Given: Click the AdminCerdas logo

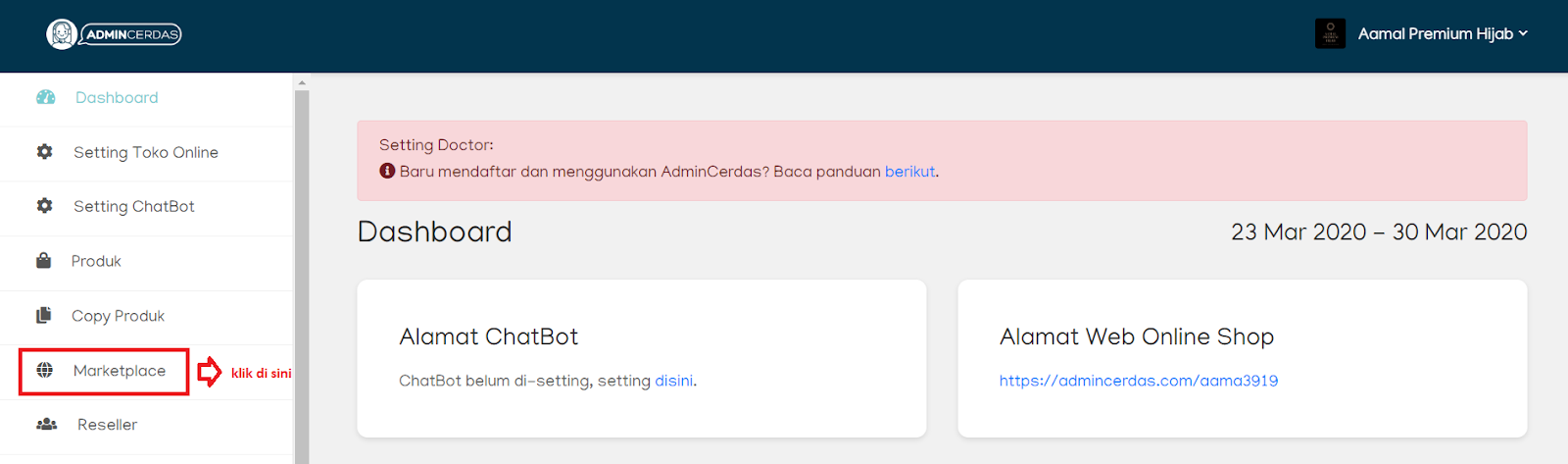Looking at the screenshot, I should (x=114, y=34).
